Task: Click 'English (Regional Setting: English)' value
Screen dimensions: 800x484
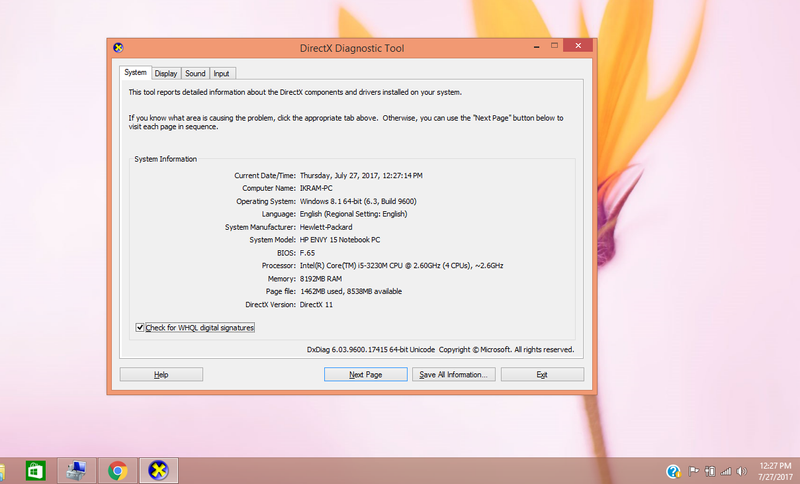Action: 354,214
